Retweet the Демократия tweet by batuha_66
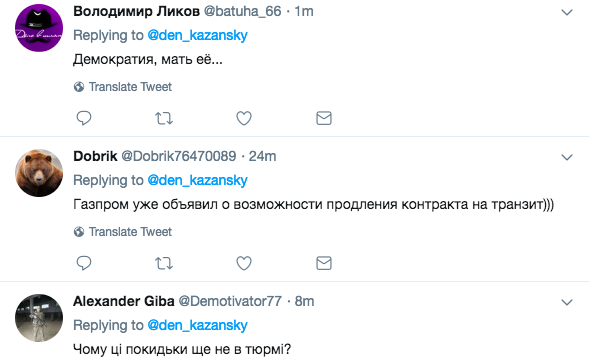 (x=164, y=118)
